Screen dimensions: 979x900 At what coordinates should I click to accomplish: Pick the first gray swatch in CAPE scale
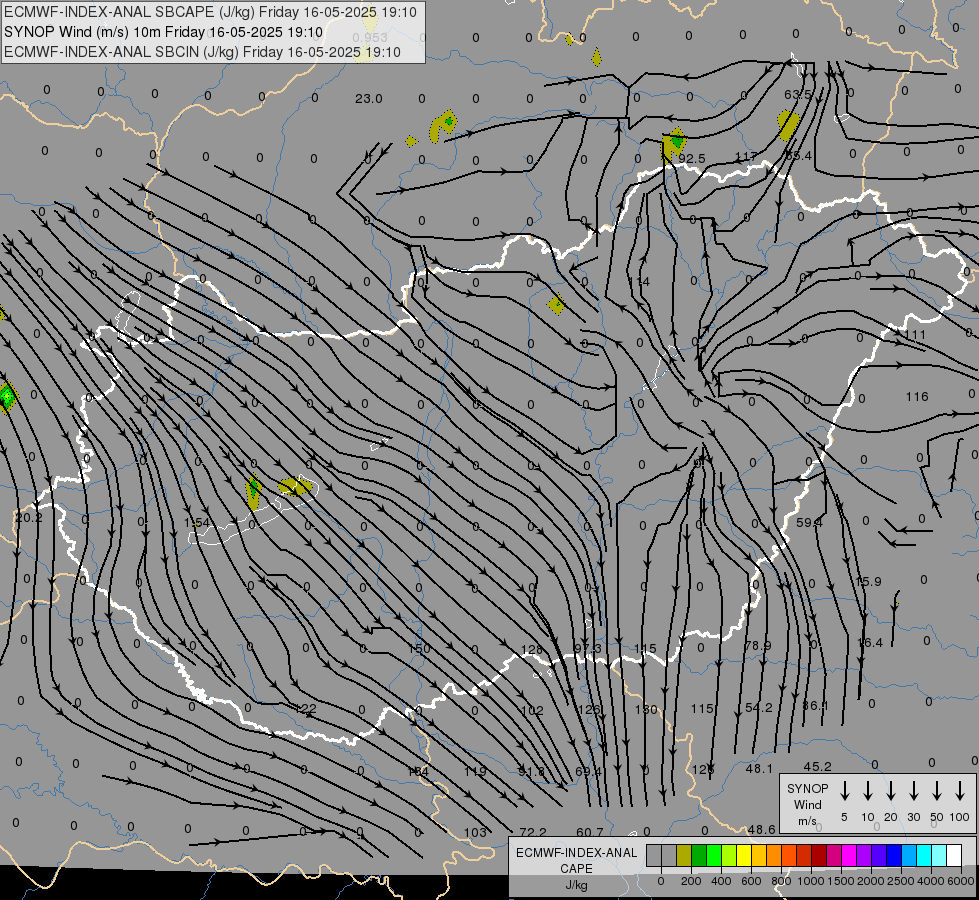[x=654, y=856]
